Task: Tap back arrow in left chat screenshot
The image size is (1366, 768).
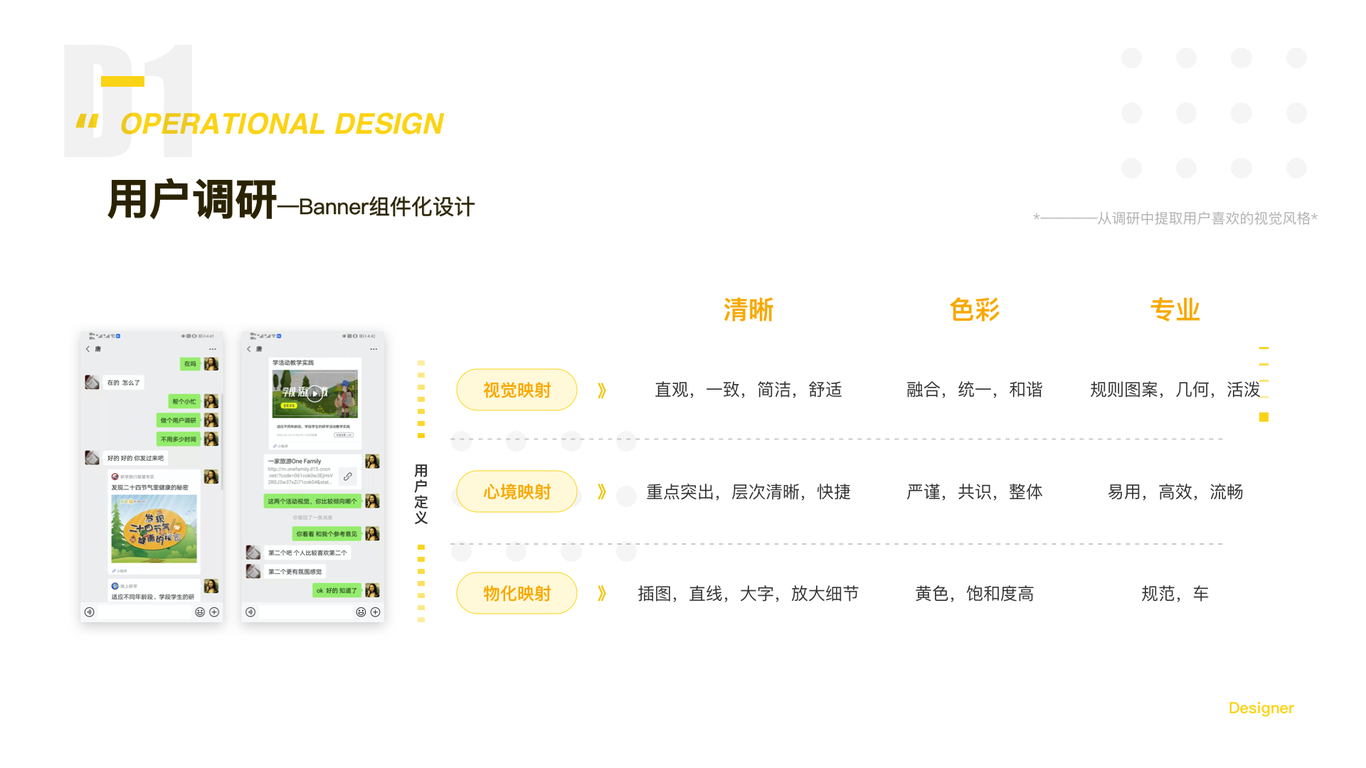Action: [88, 349]
